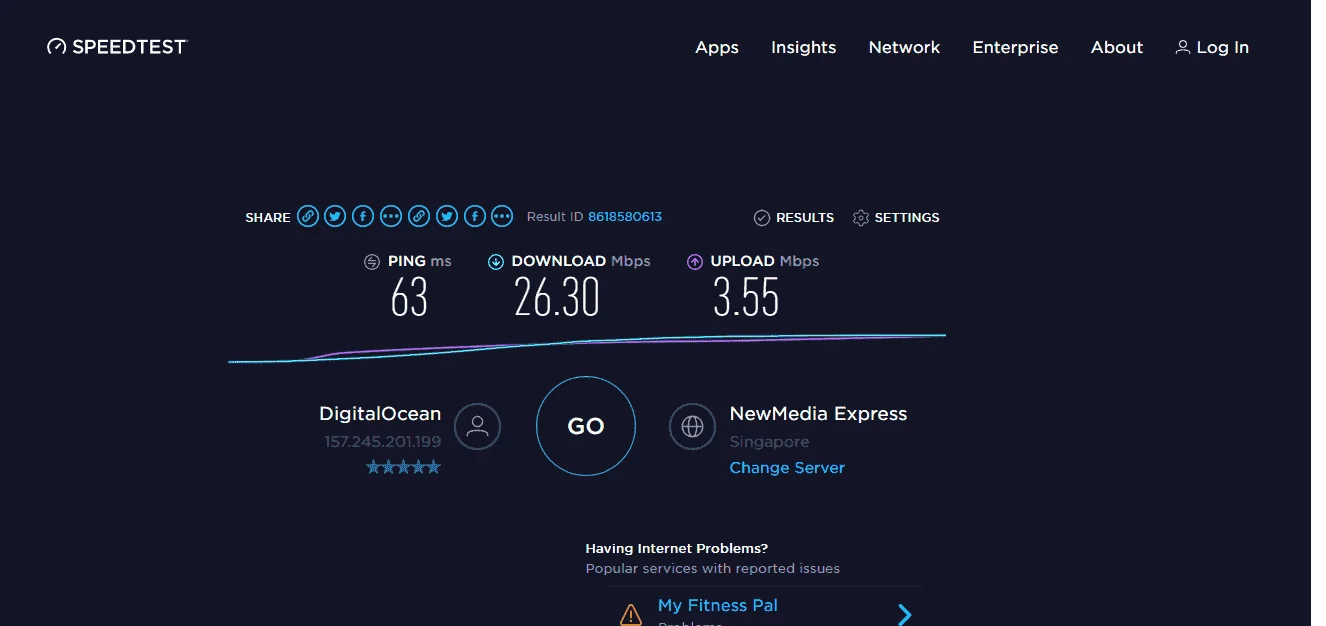Open the Settings gear icon

(x=861, y=217)
